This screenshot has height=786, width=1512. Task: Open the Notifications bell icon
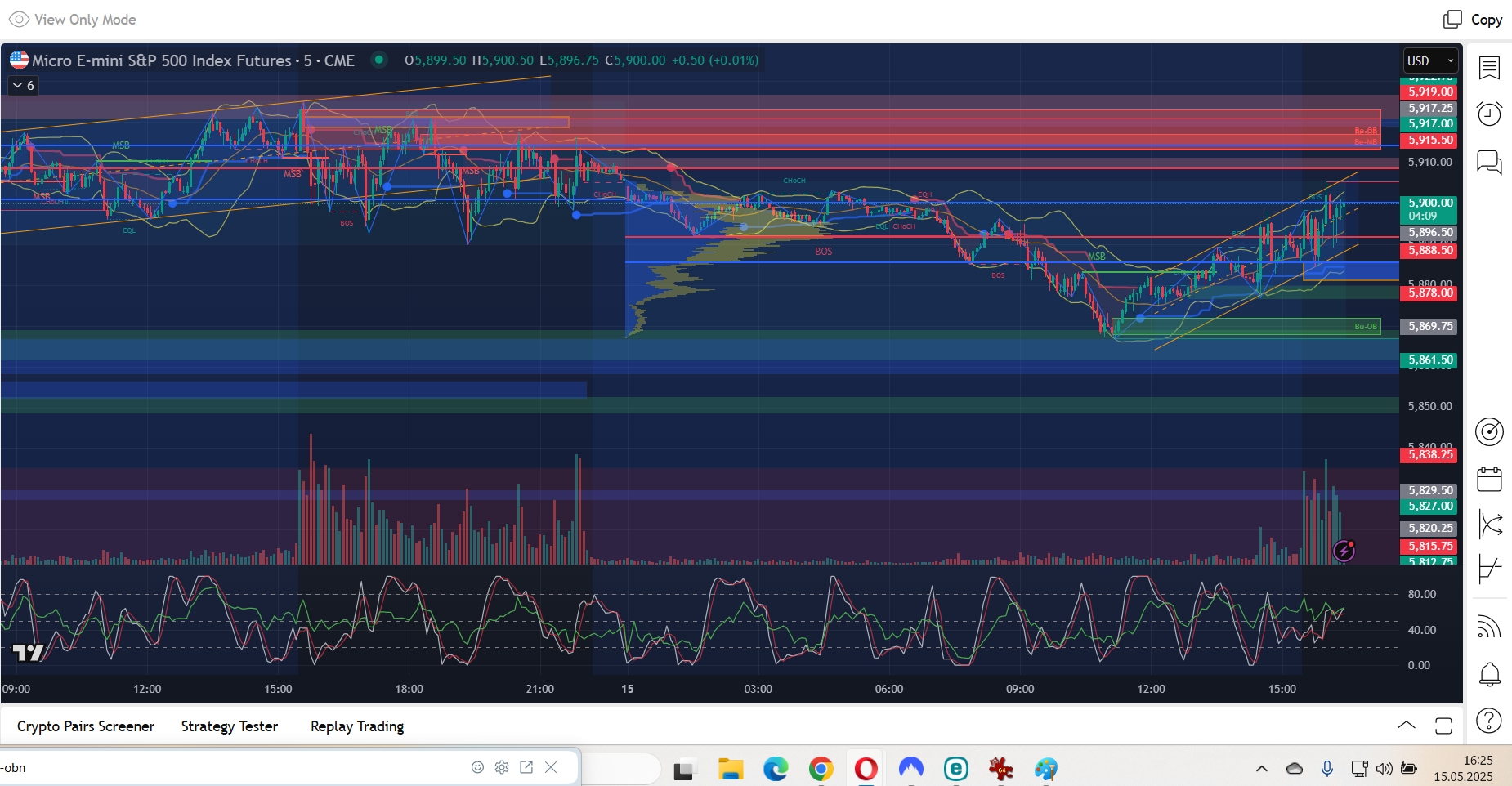1489,674
